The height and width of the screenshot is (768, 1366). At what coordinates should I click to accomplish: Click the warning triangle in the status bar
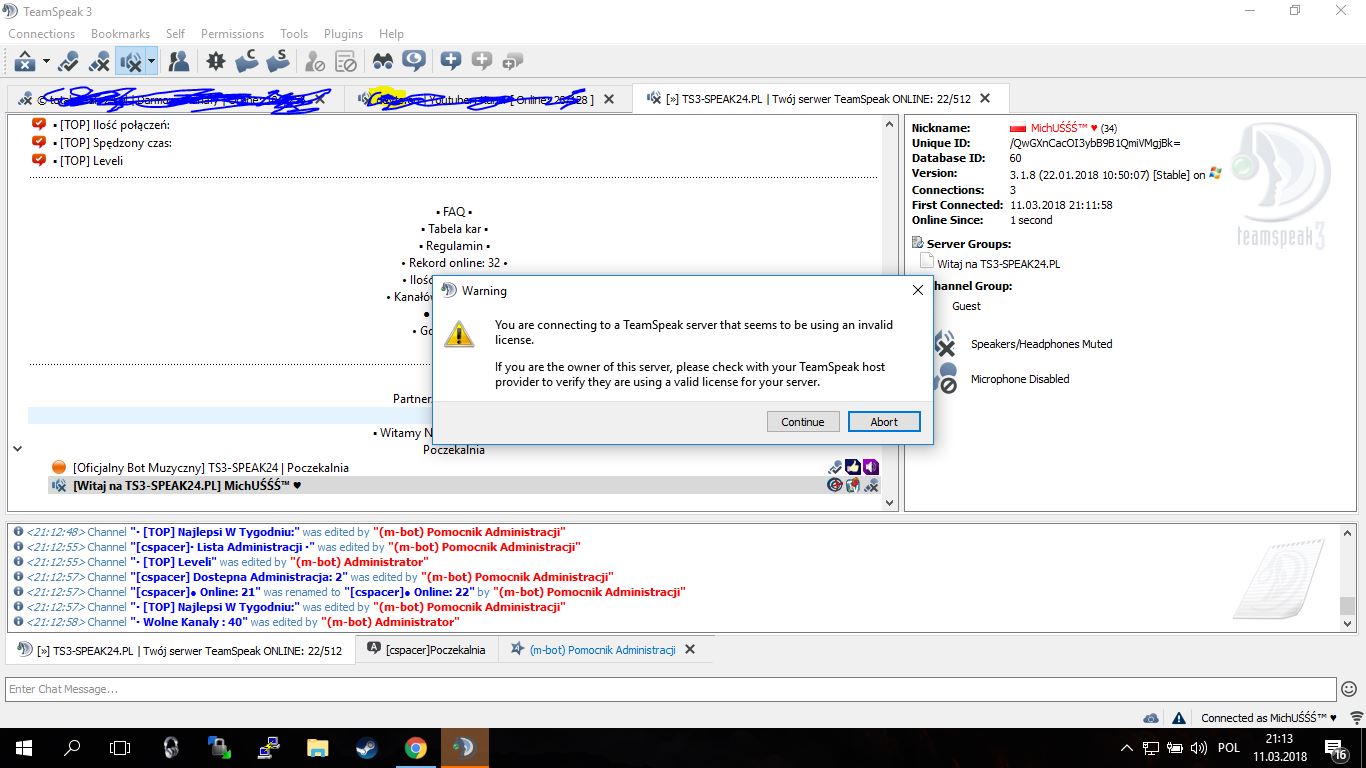tap(1180, 718)
